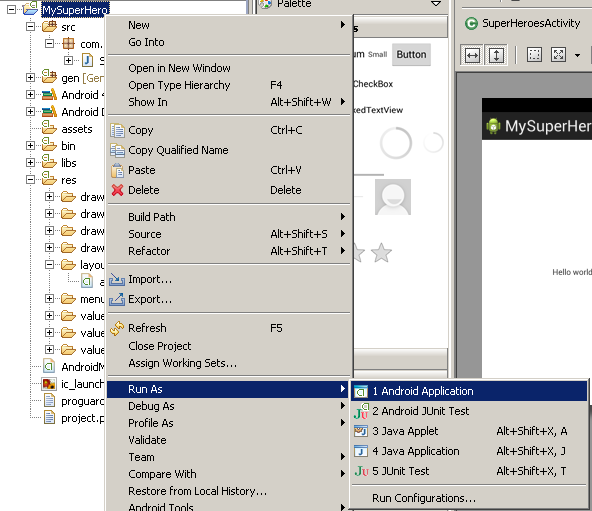
Task: Select 4 Java Application run option
Action: 469,451
